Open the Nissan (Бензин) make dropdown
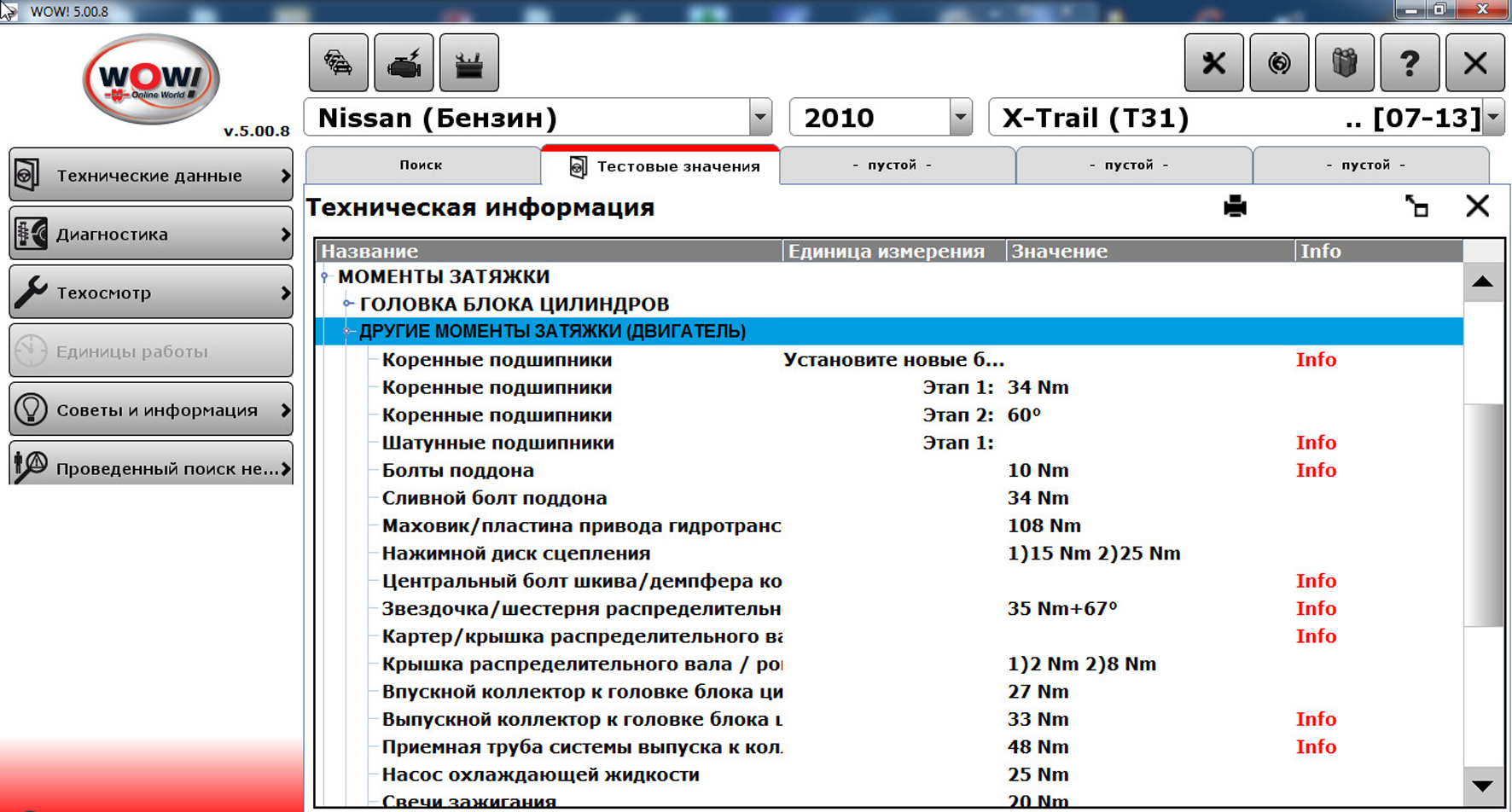Image resolution: width=1512 pixels, height=812 pixels. pyautogui.click(x=759, y=118)
